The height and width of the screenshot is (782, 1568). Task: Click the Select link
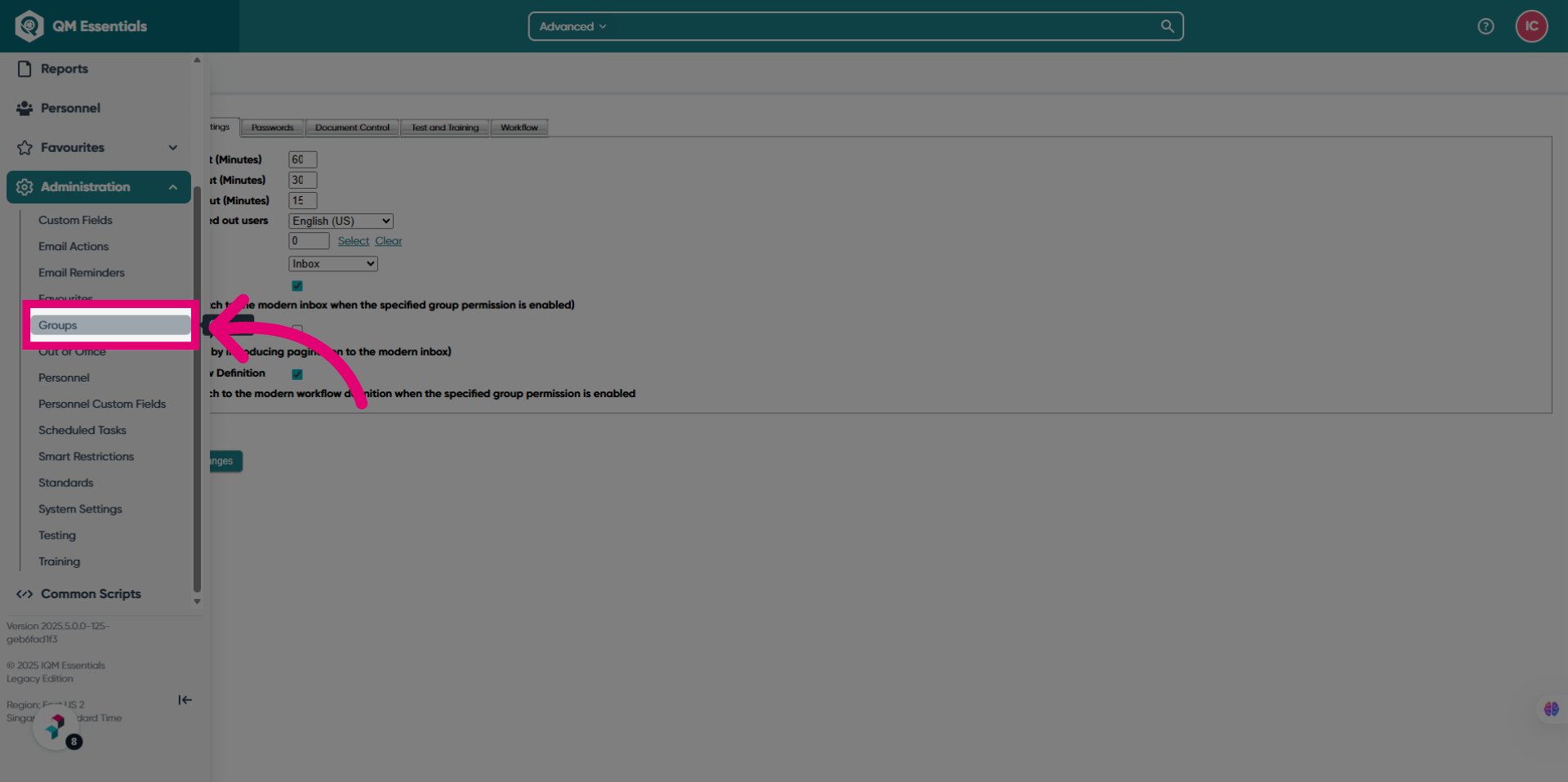(x=354, y=241)
